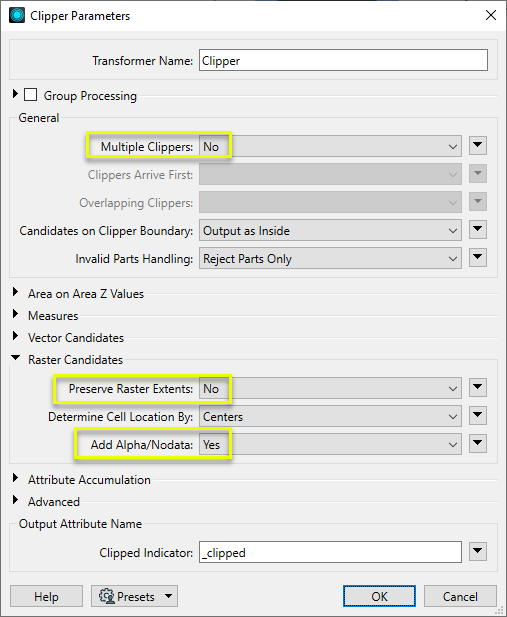Open value options arrow beside Add Alpha/Nodata

pyautogui.click(x=478, y=443)
